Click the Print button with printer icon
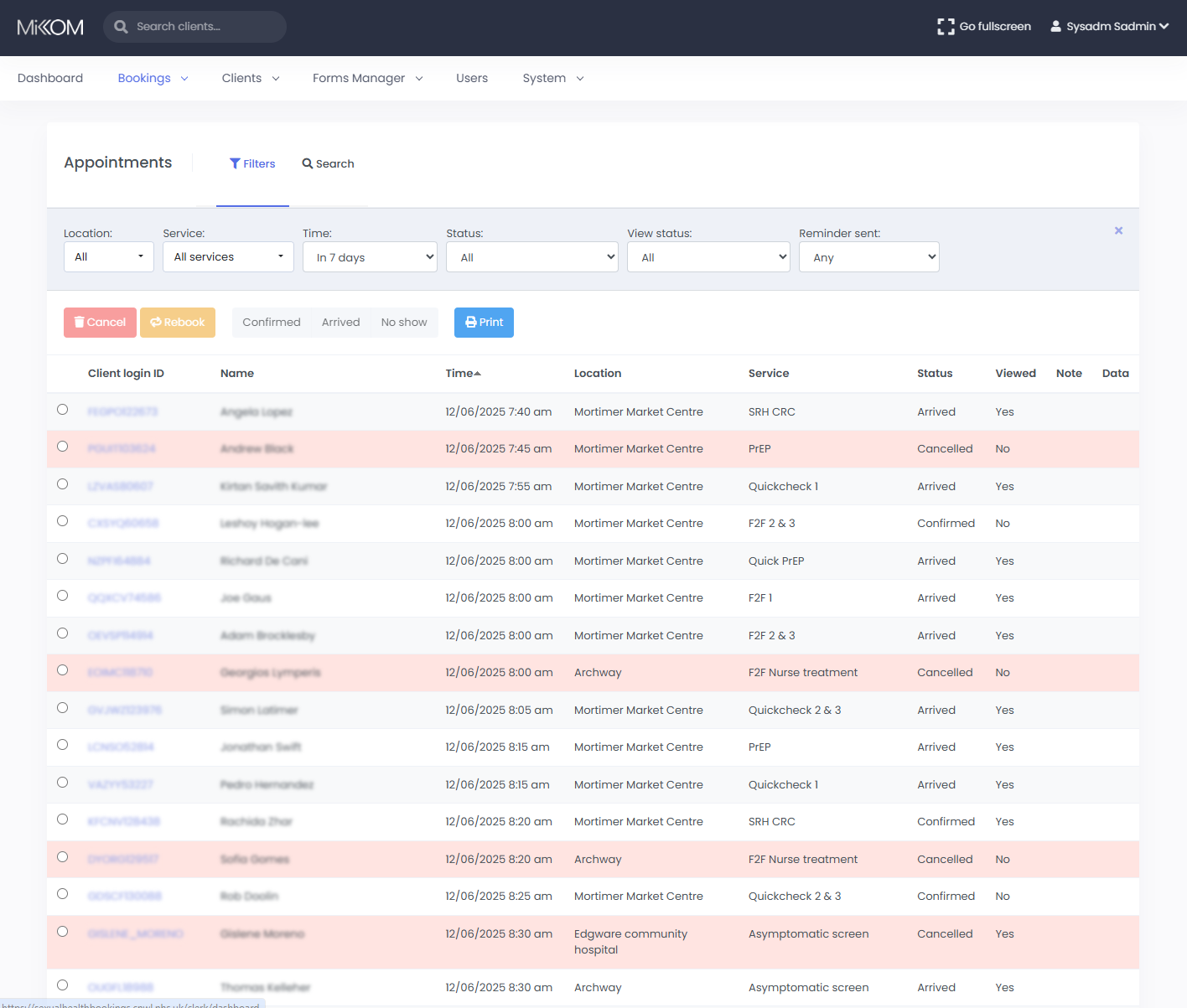Screen dimensions: 1187x1008 coord(484,323)
